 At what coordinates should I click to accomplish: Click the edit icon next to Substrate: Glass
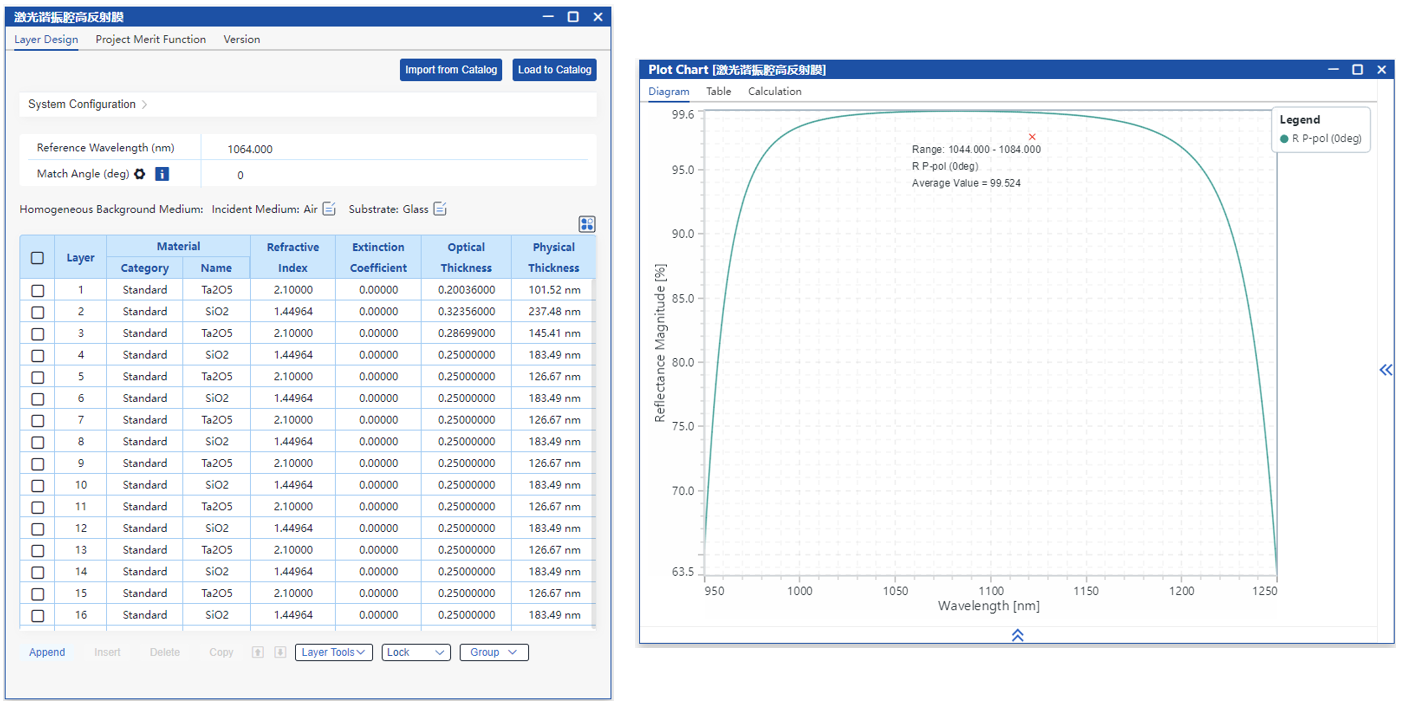click(x=440, y=209)
